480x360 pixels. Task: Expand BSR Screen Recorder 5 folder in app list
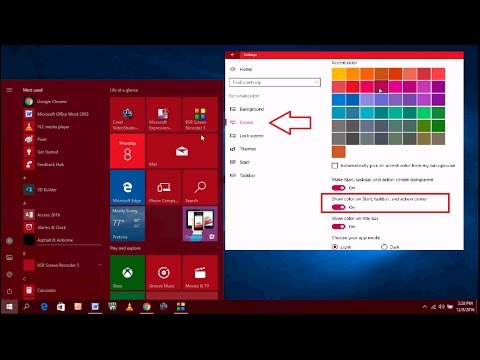pos(100,265)
